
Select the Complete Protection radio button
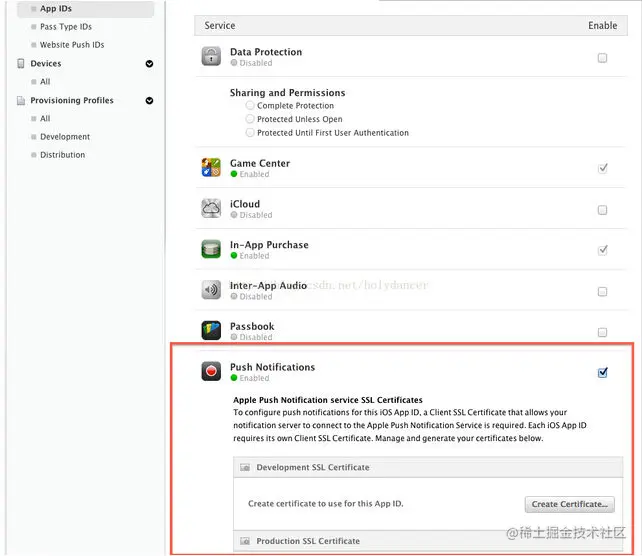pos(250,105)
